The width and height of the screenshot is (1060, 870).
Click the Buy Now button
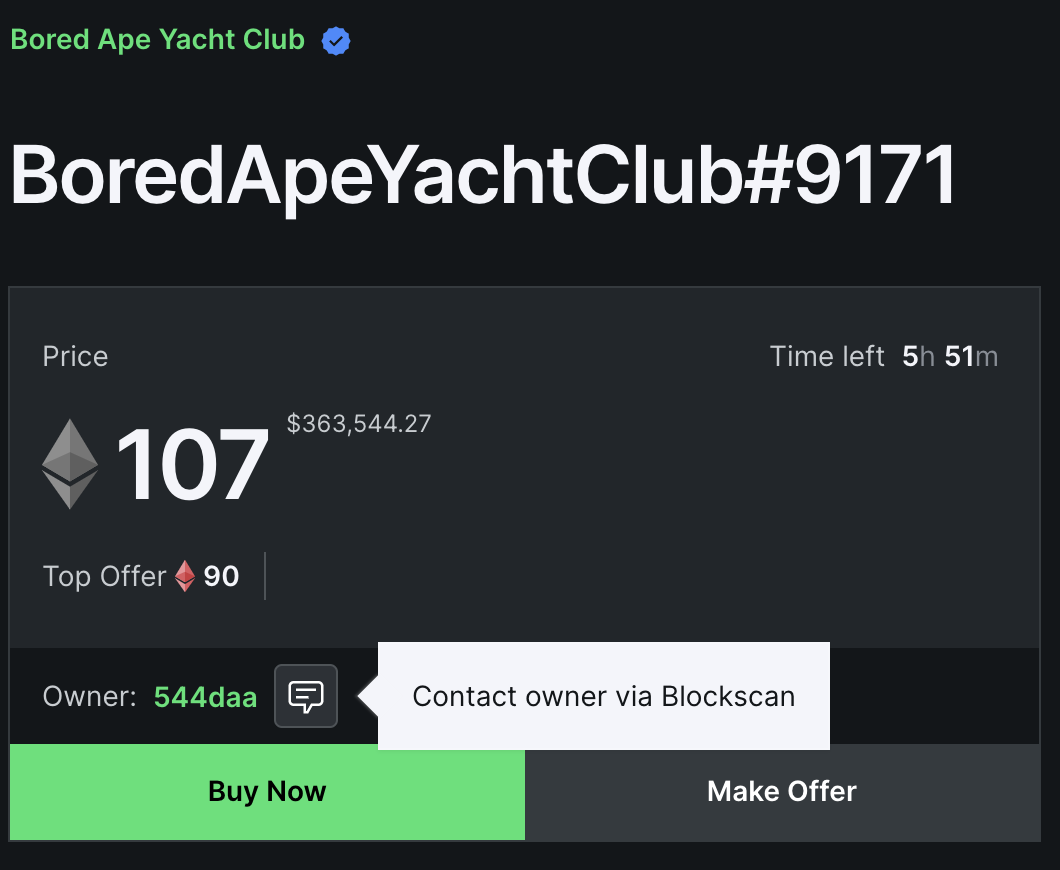tap(266, 791)
